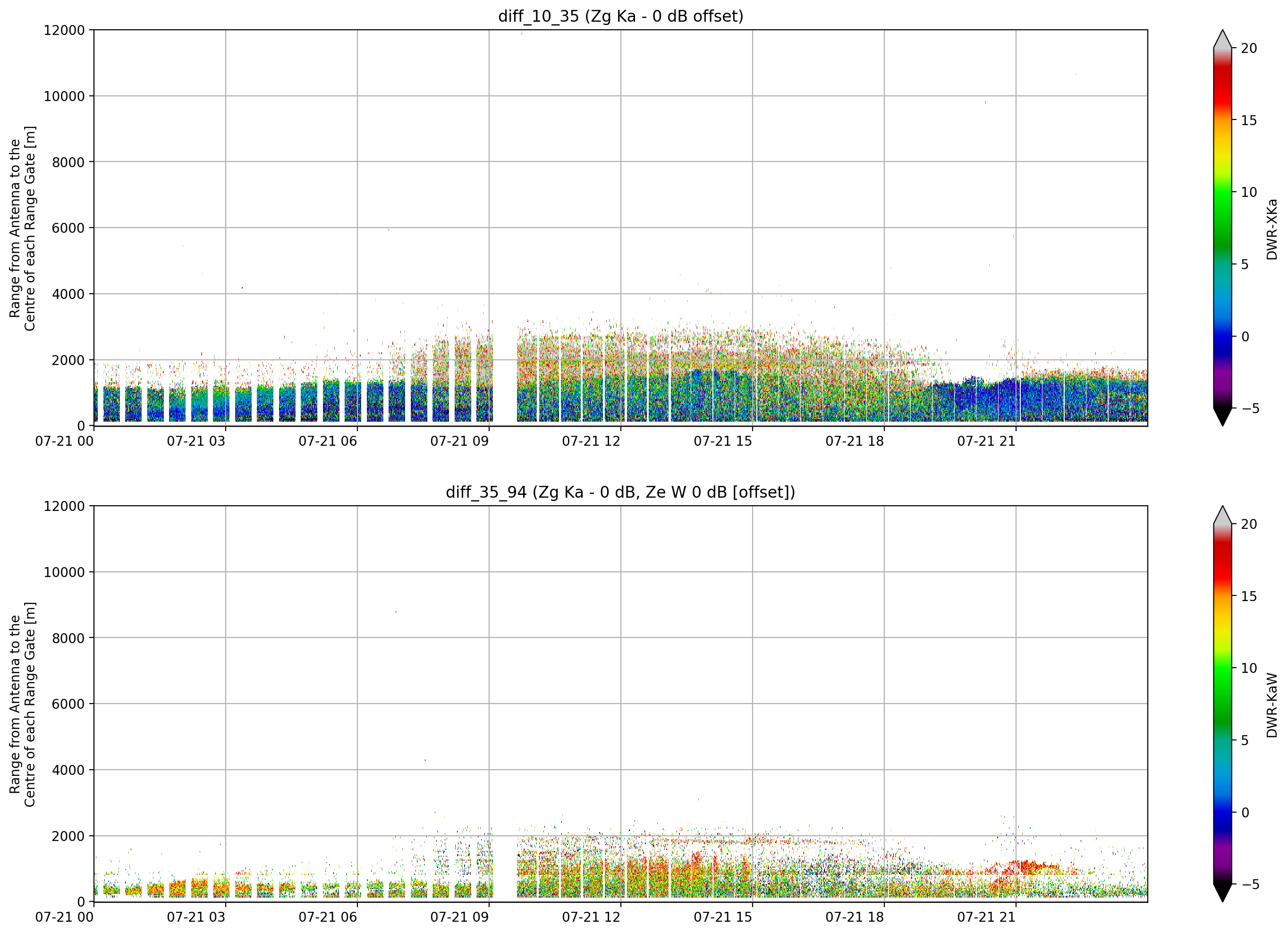
Task: Select the DWR-XKa colorbar label
Action: tap(1272, 229)
